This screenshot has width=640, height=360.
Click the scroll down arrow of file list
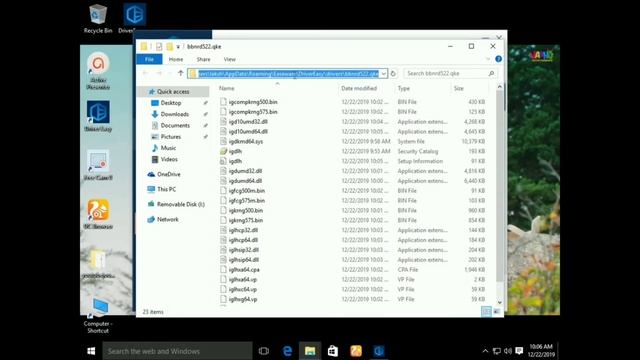(x=500, y=302)
